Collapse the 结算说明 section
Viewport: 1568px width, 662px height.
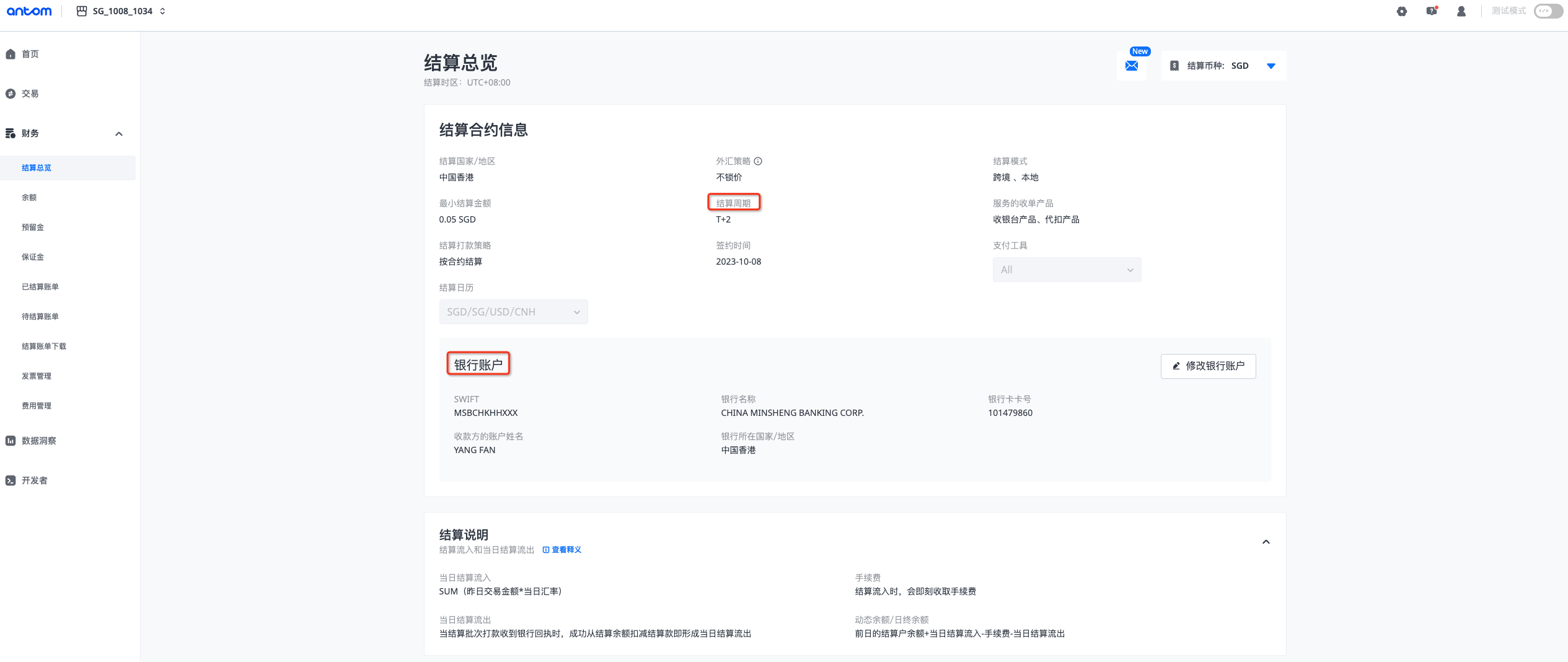coord(1266,542)
